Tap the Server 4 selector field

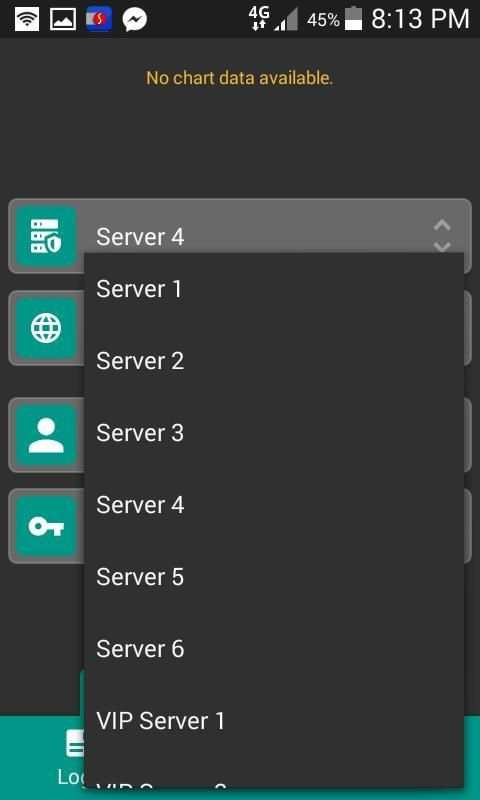(240, 236)
